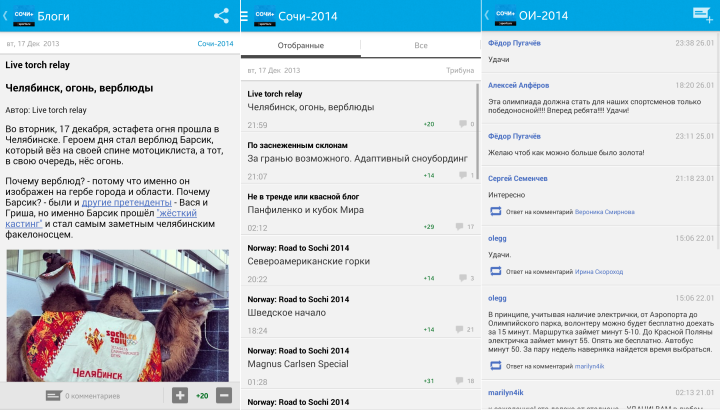
Task: Tap the share icon in Блоги header
Action: 221,15
